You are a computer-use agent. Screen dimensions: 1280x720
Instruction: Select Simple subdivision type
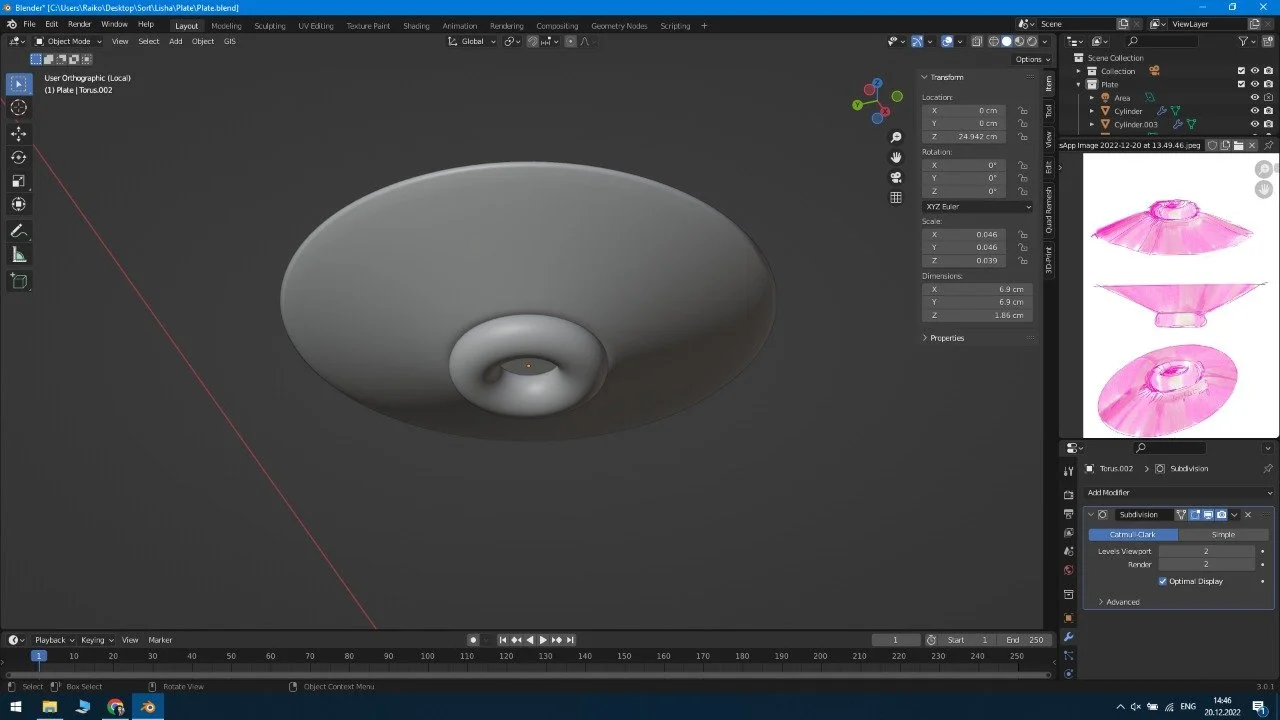(1223, 534)
